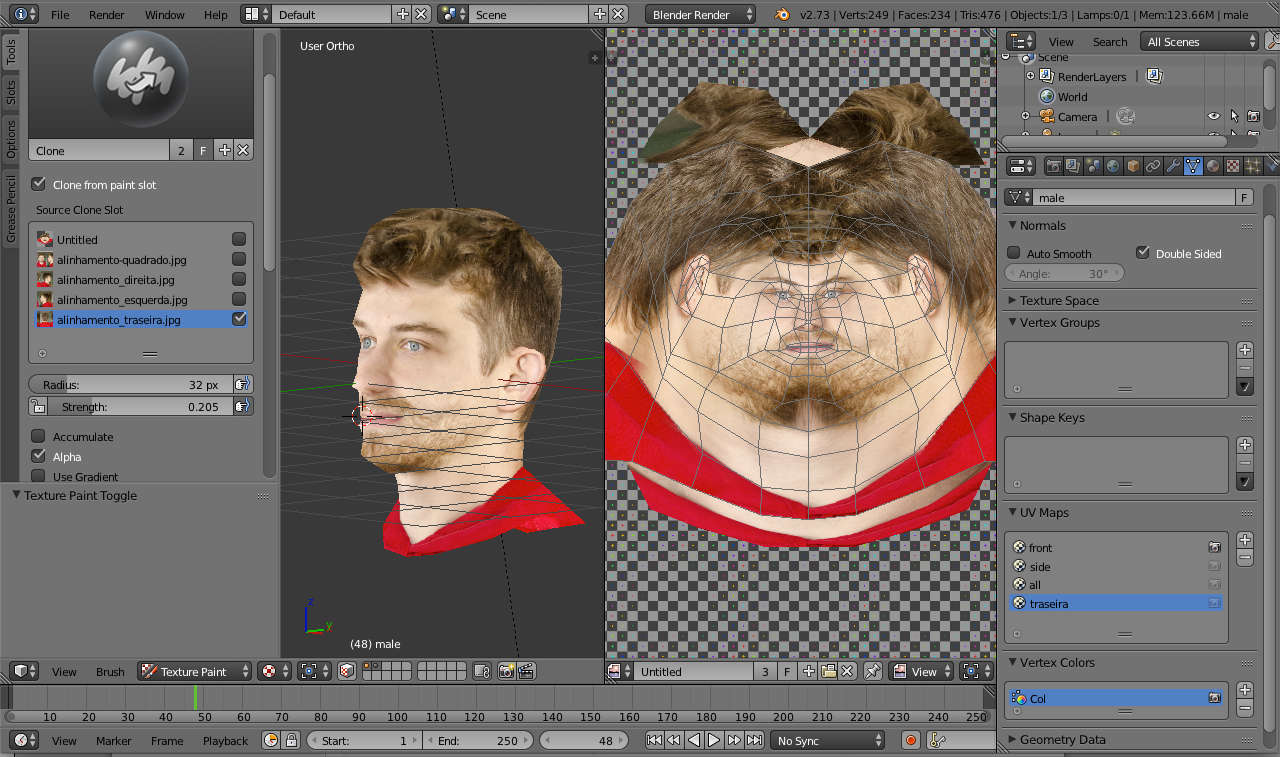
Task: Create a new image with the plus icon
Action: point(808,671)
